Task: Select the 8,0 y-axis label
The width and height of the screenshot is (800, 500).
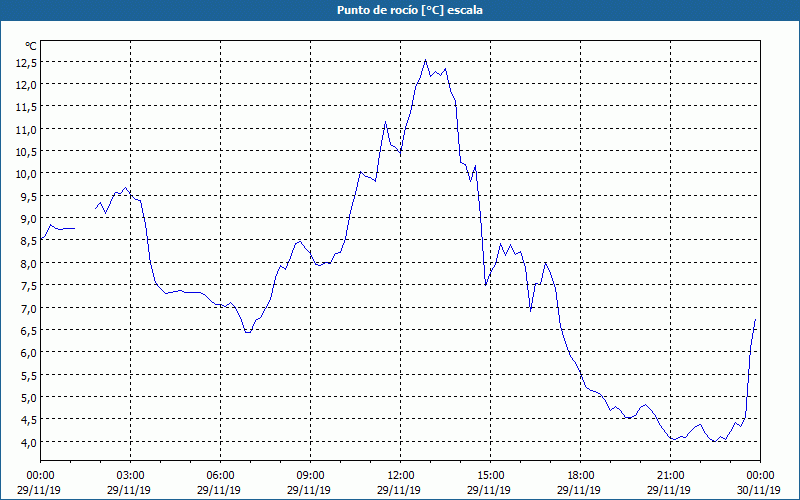Action: [x=29, y=264]
